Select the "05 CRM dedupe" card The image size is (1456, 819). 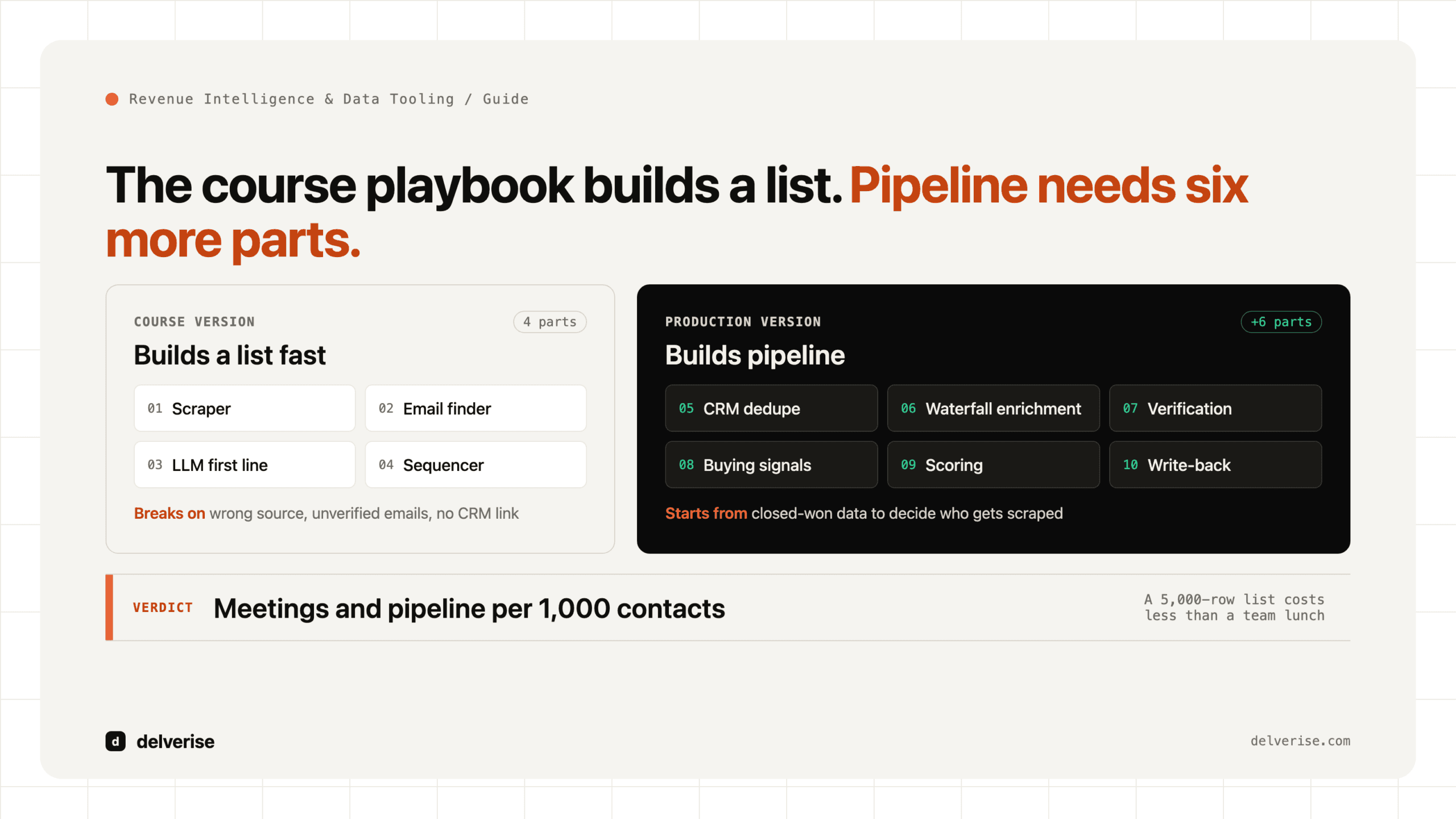tap(771, 408)
